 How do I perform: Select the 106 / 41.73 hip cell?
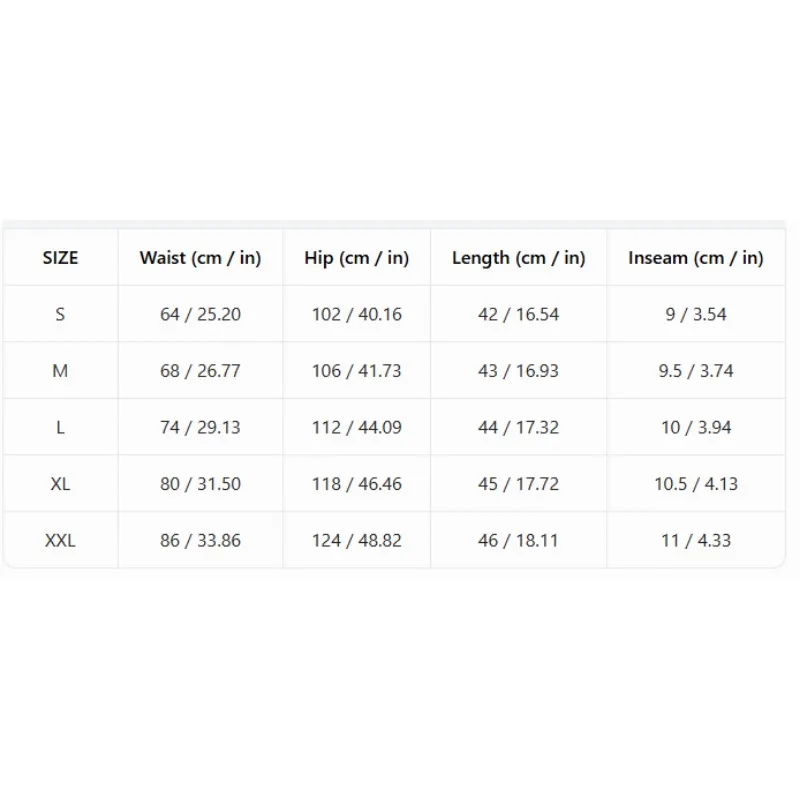coord(357,370)
